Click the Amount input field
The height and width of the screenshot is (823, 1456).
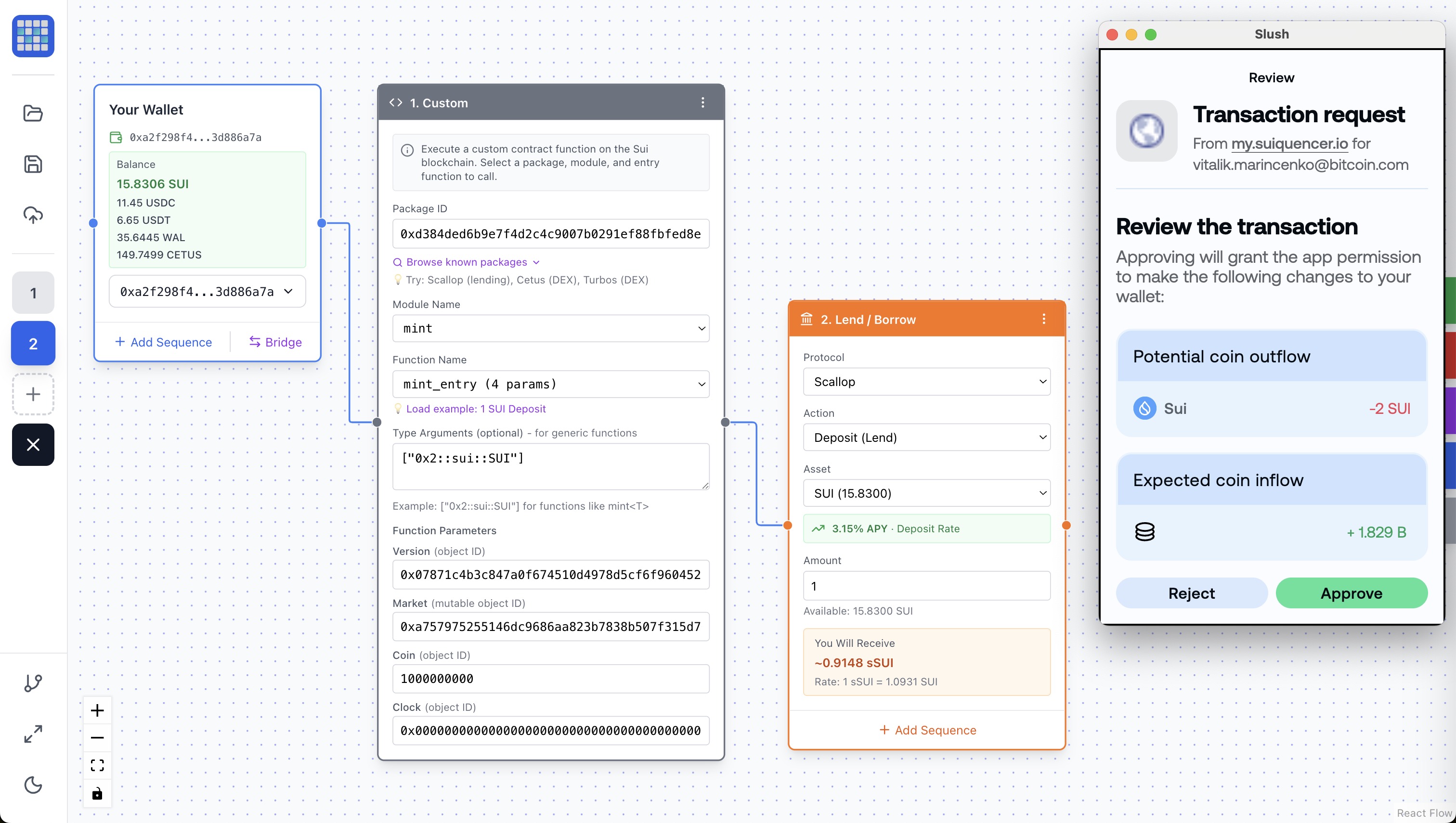[x=926, y=586]
